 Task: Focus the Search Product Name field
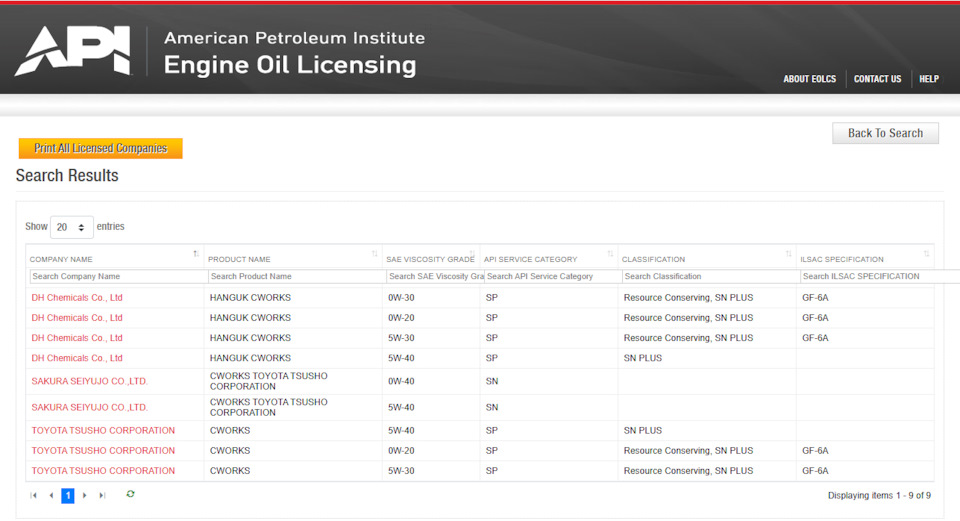coord(297,277)
